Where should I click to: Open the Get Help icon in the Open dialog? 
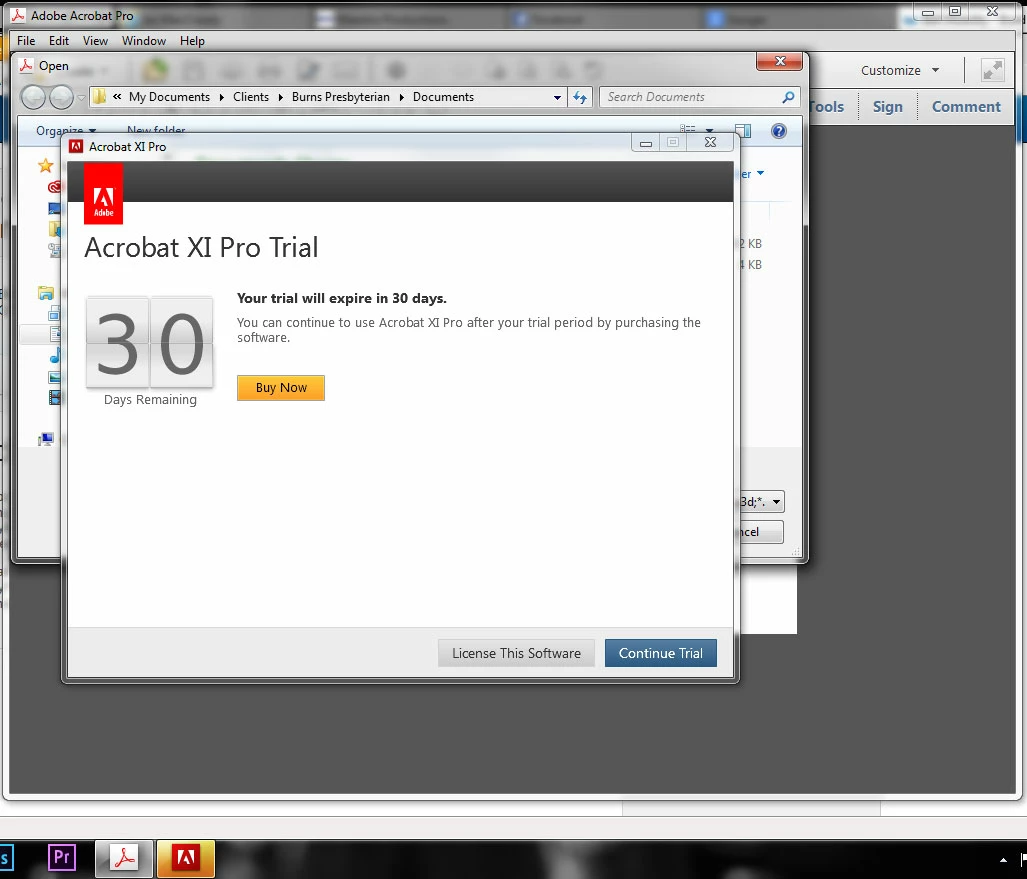(779, 131)
